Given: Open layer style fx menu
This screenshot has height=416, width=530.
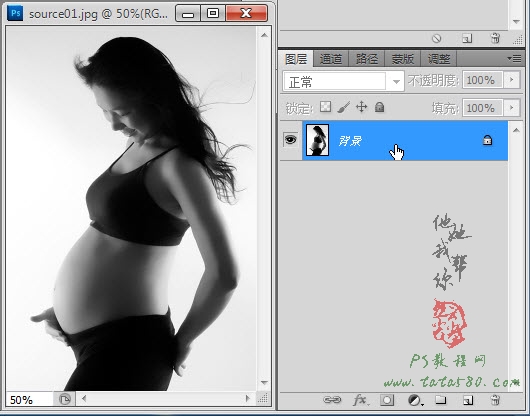Looking at the screenshot, I should click(360, 400).
